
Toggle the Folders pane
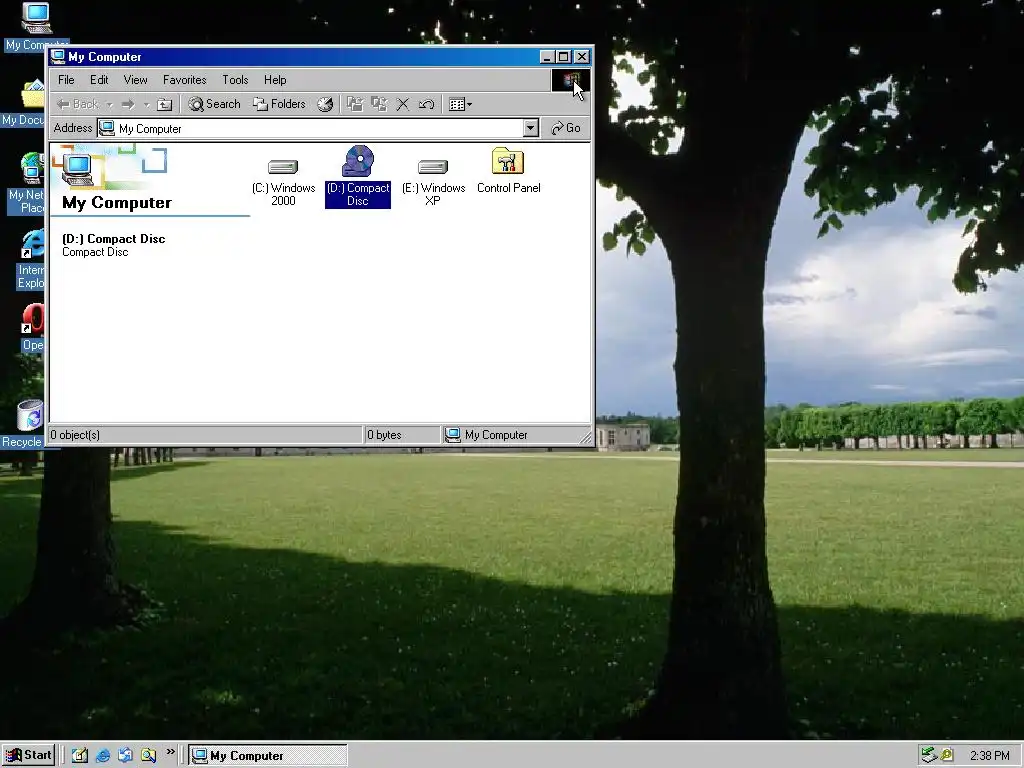(x=279, y=104)
